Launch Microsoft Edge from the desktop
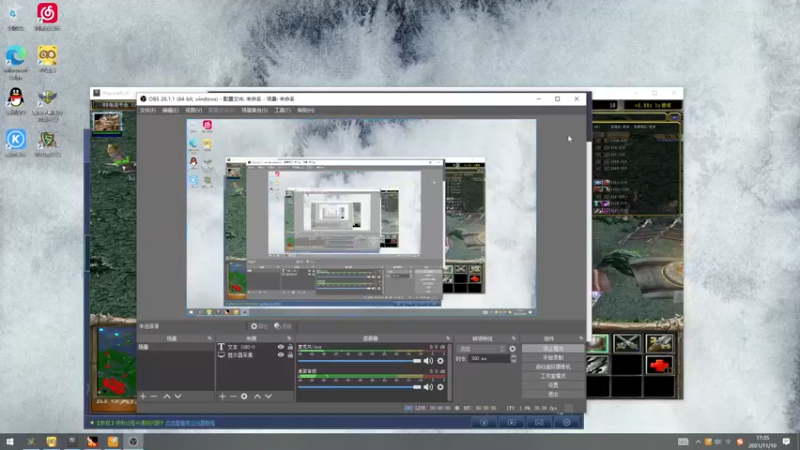Viewport: 800px width, 450px height. pyautogui.click(x=15, y=62)
